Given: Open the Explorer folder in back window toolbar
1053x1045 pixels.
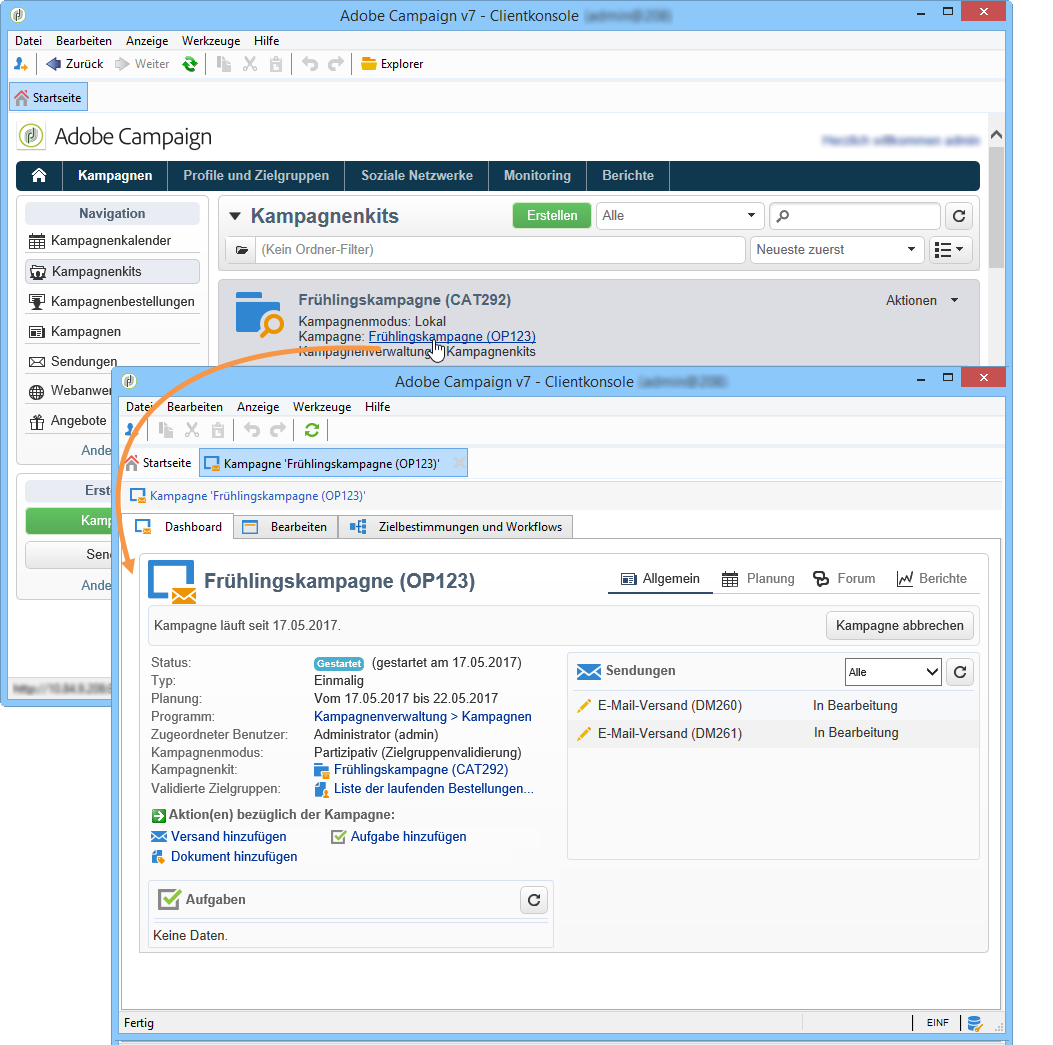Looking at the screenshot, I should tap(392, 64).
